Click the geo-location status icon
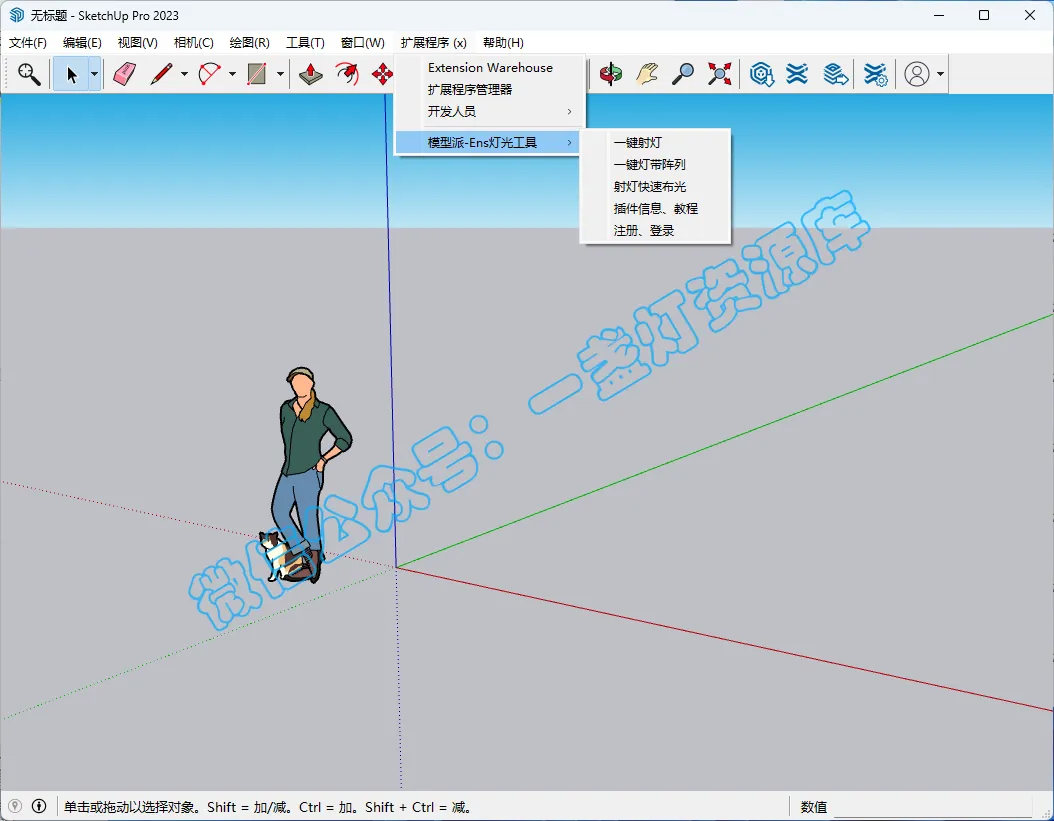1054x821 pixels. [x=15, y=806]
